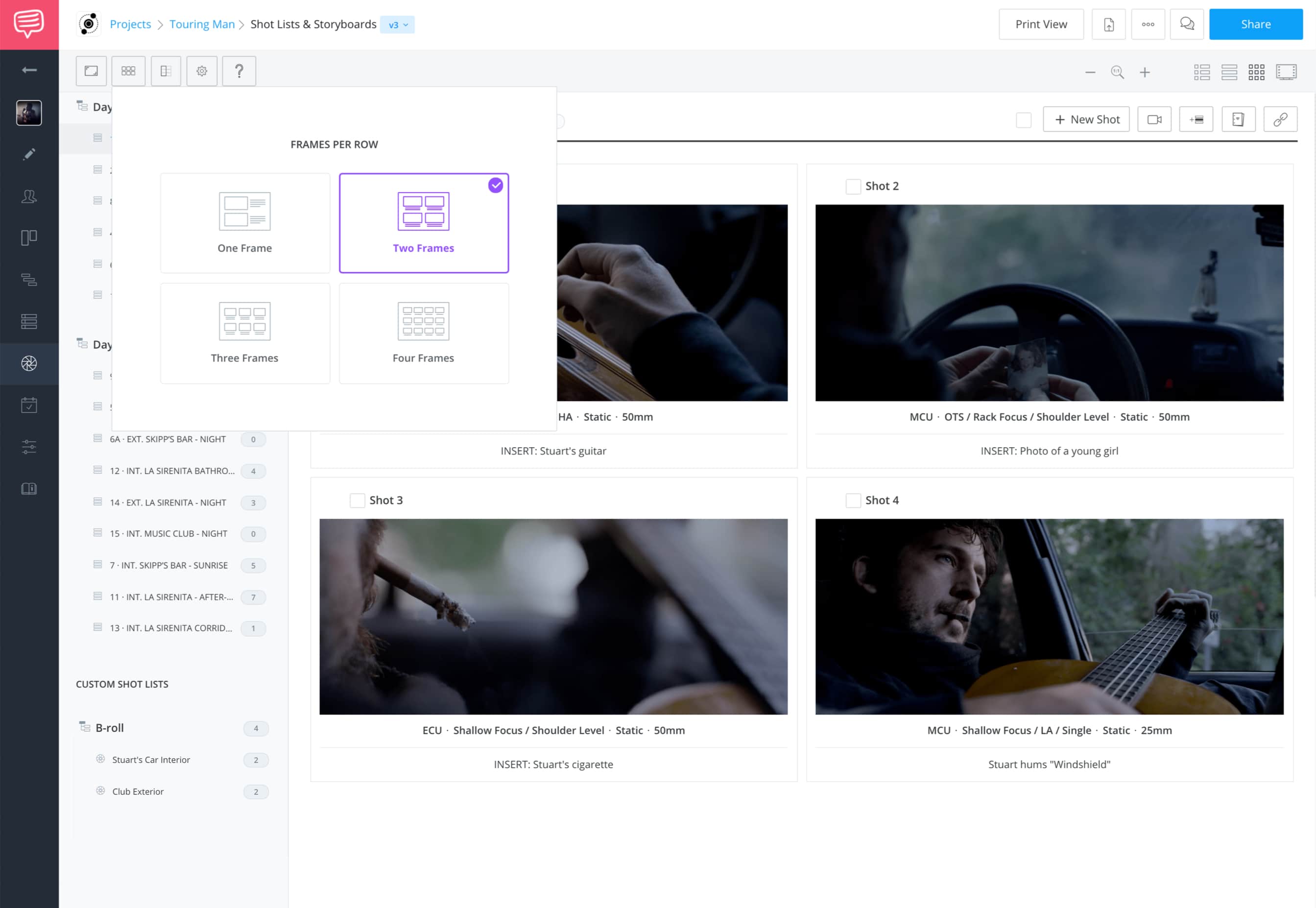Select the One Frame layout option
The image size is (1316, 908).
pyautogui.click(x=245, y=222)
